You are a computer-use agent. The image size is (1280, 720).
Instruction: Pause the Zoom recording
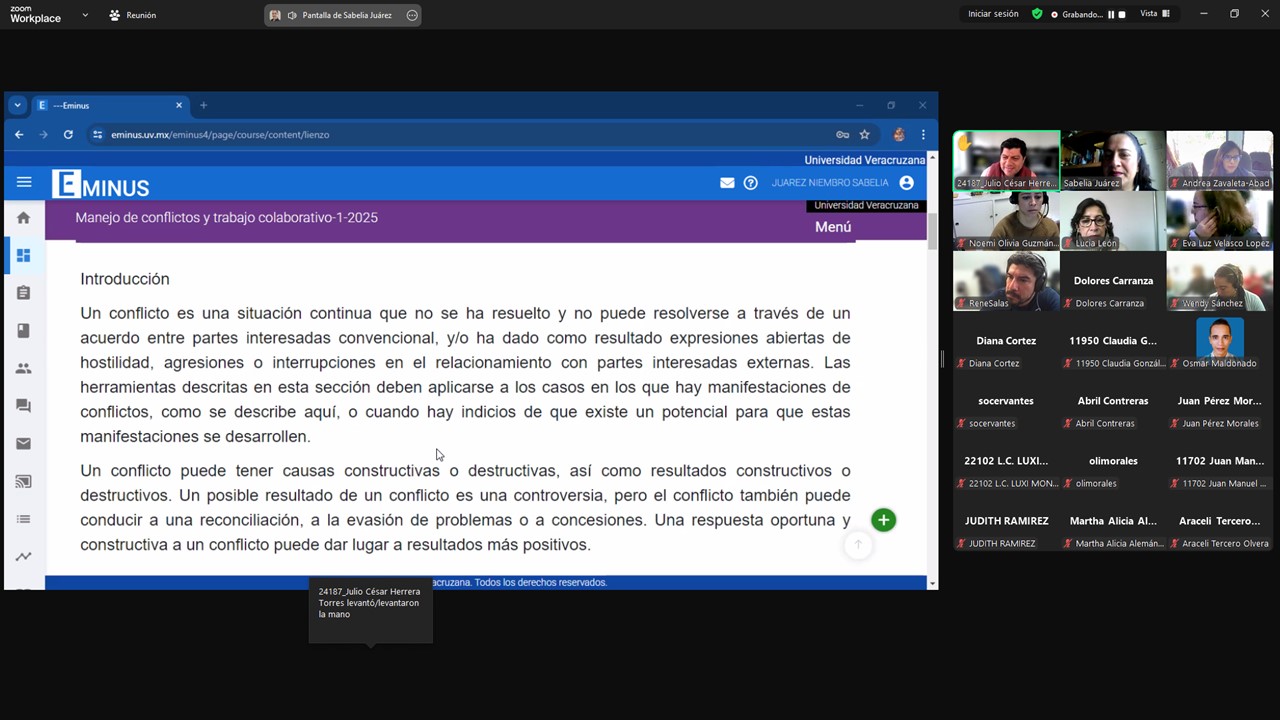[x=1111, y=15]
